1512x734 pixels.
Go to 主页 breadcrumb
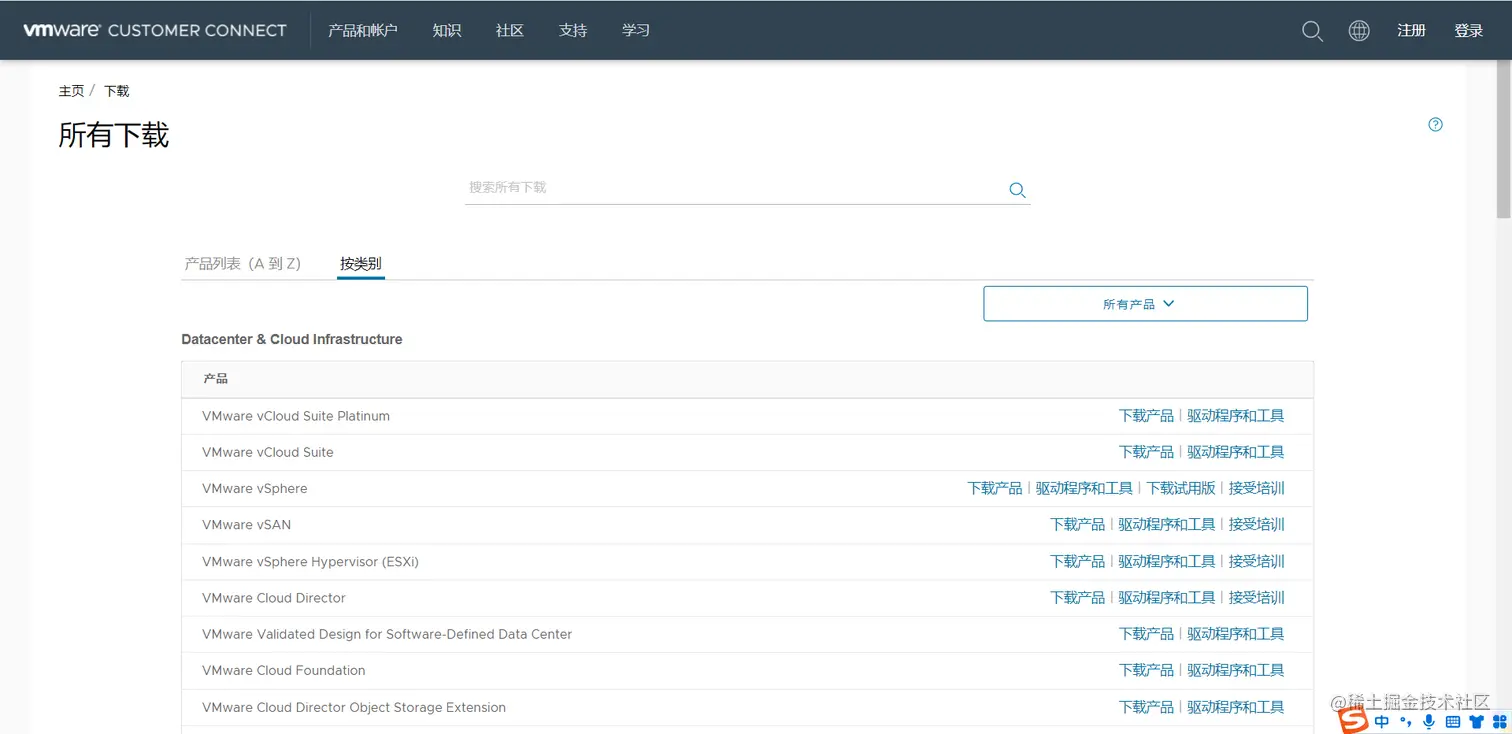click(72, 91)
